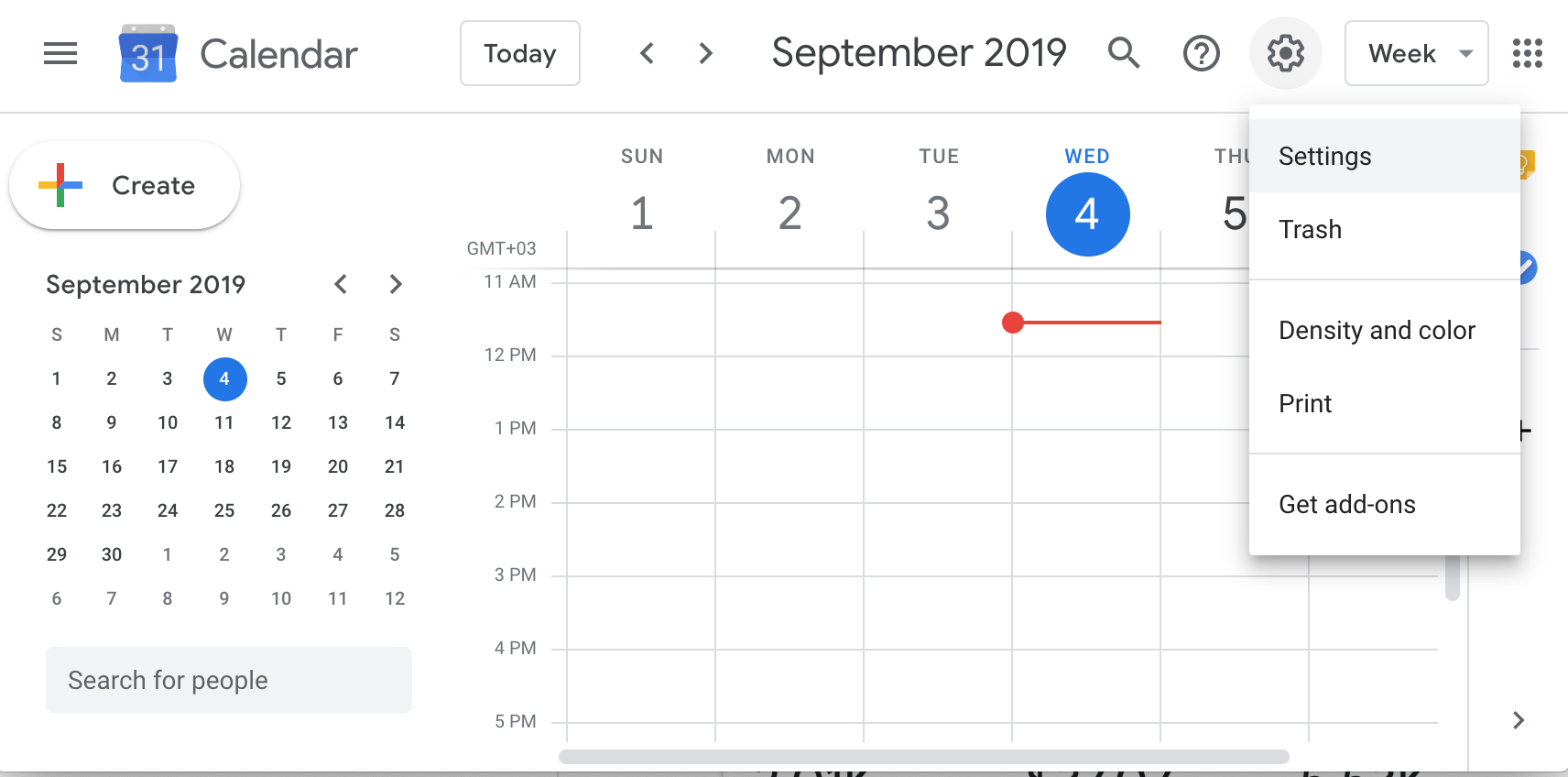Go to previous week arrow in header
Screen dimensions: 1568x777
pyautogui.click(x=648, y=54)
